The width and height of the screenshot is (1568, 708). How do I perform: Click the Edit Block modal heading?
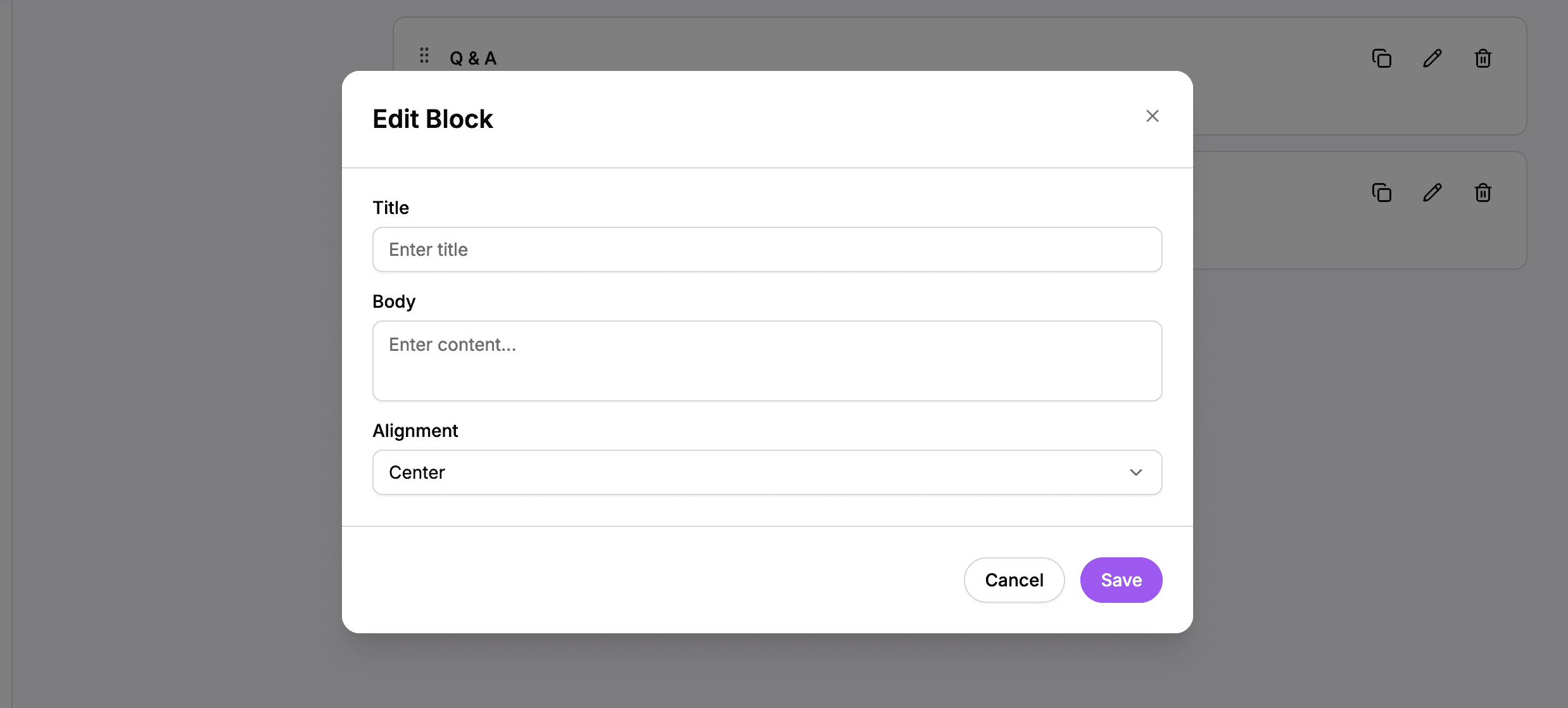pos(433,118)
